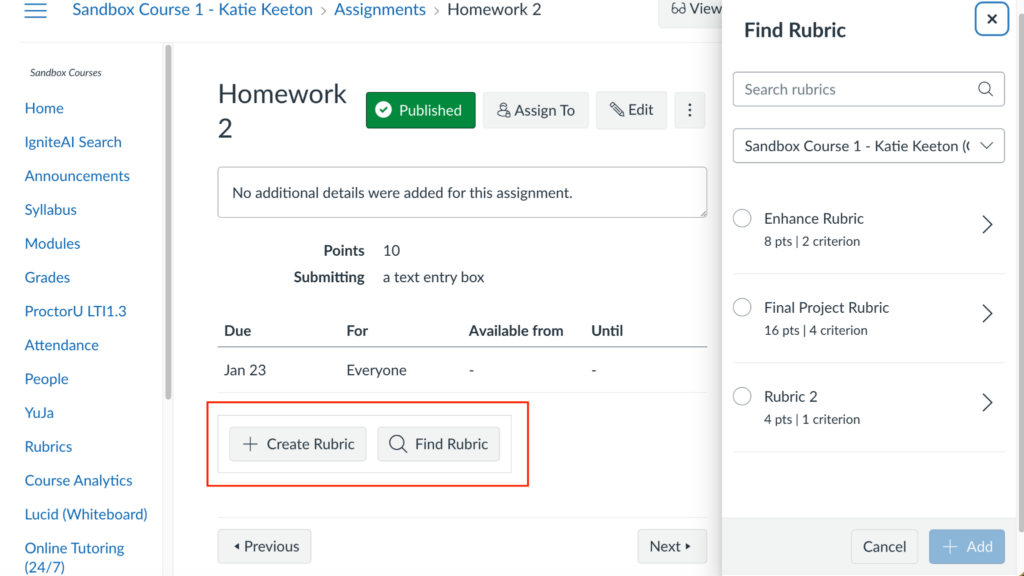Open the Sandbox Course 1 course dropdown
Screen dimensions: 1024x576
click(868, 146)
